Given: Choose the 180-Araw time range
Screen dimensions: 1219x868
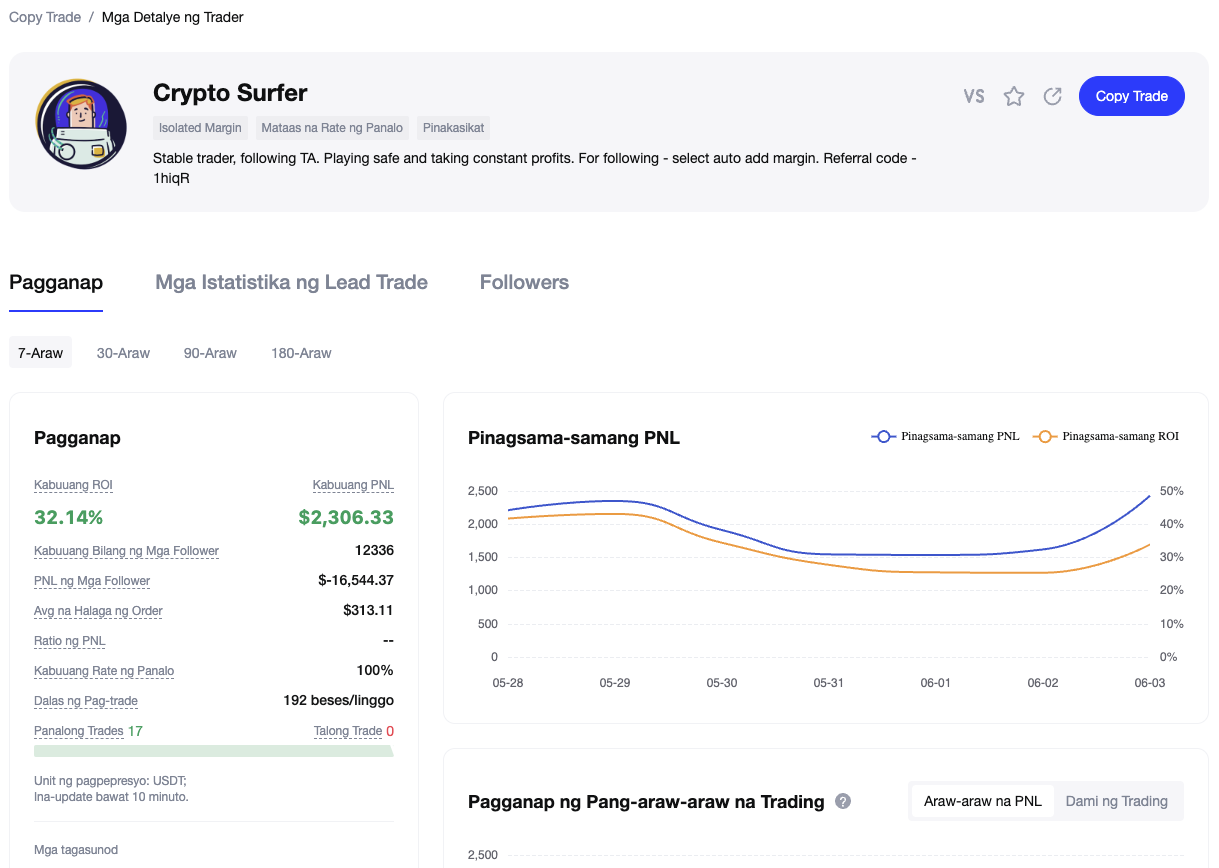Looking at the screenshot, I should (x=301, y=353).
